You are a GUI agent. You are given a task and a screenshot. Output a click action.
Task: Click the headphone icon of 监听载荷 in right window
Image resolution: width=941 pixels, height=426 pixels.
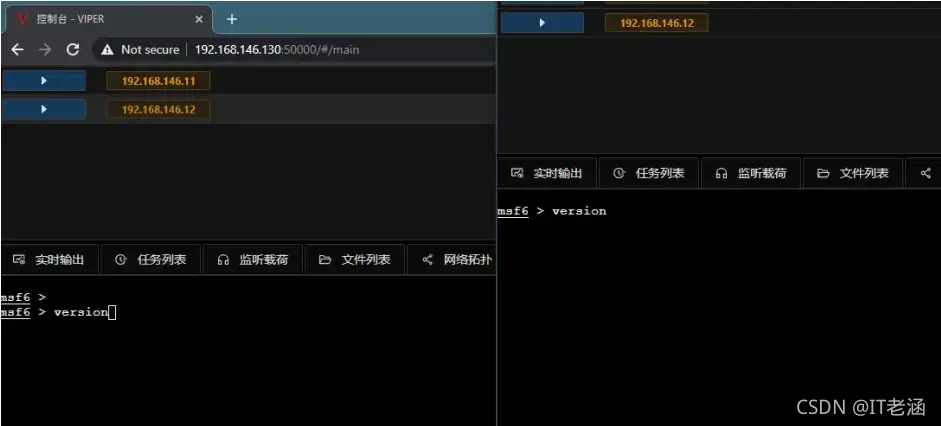click(721, 173)
